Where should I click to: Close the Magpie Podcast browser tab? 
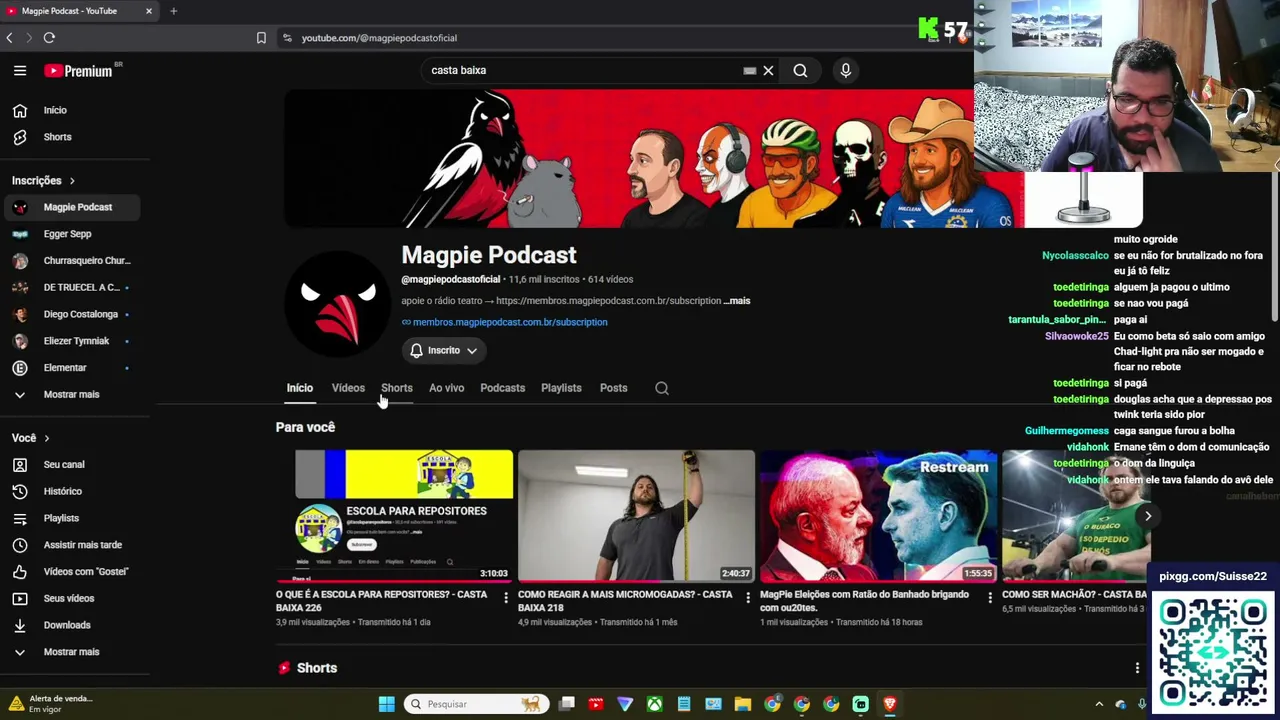[x=149, y=11]
